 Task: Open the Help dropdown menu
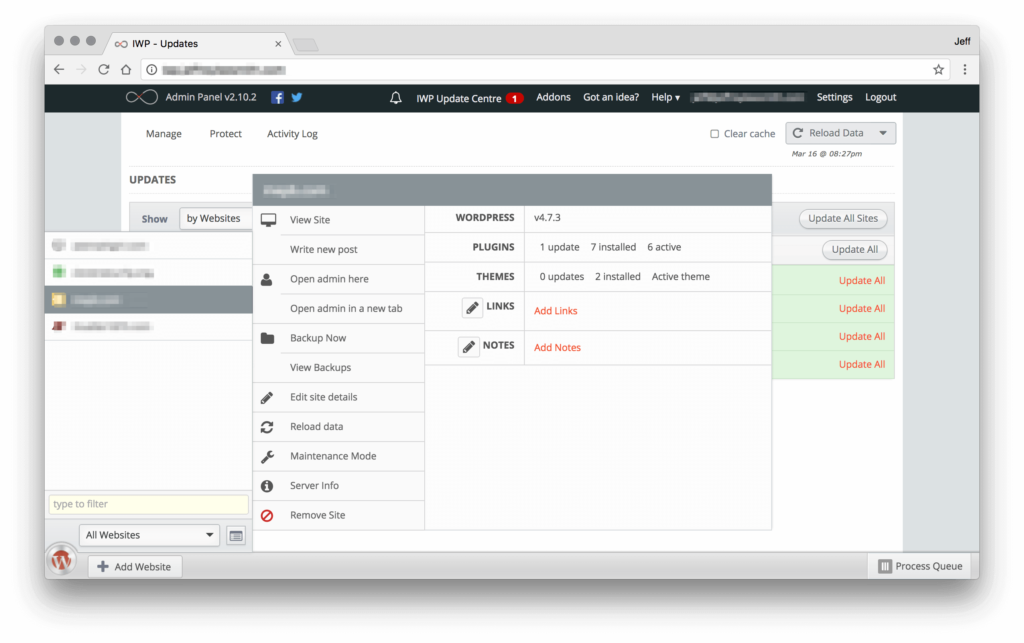pyautogui.click(x=665, y=97)
